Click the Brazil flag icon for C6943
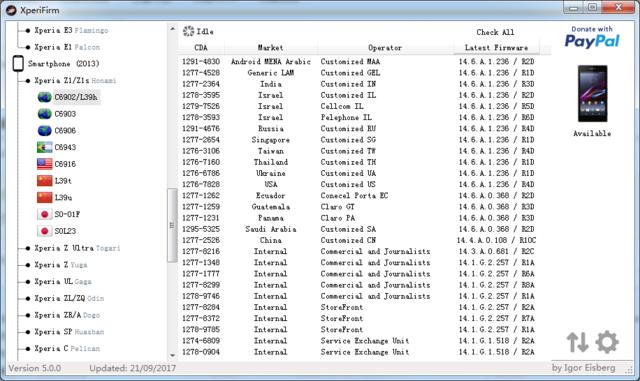640x381 pixels. tap(44, 147)
